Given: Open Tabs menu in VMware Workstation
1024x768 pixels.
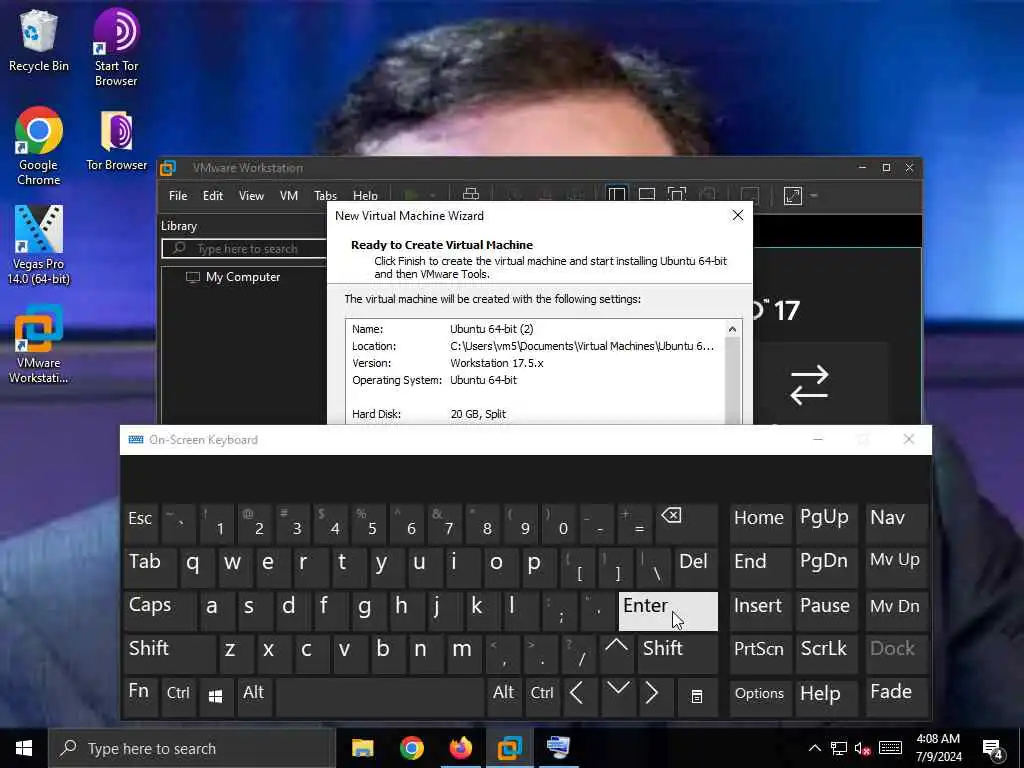Looking at the screenshot, I should [x=325, y=195].
